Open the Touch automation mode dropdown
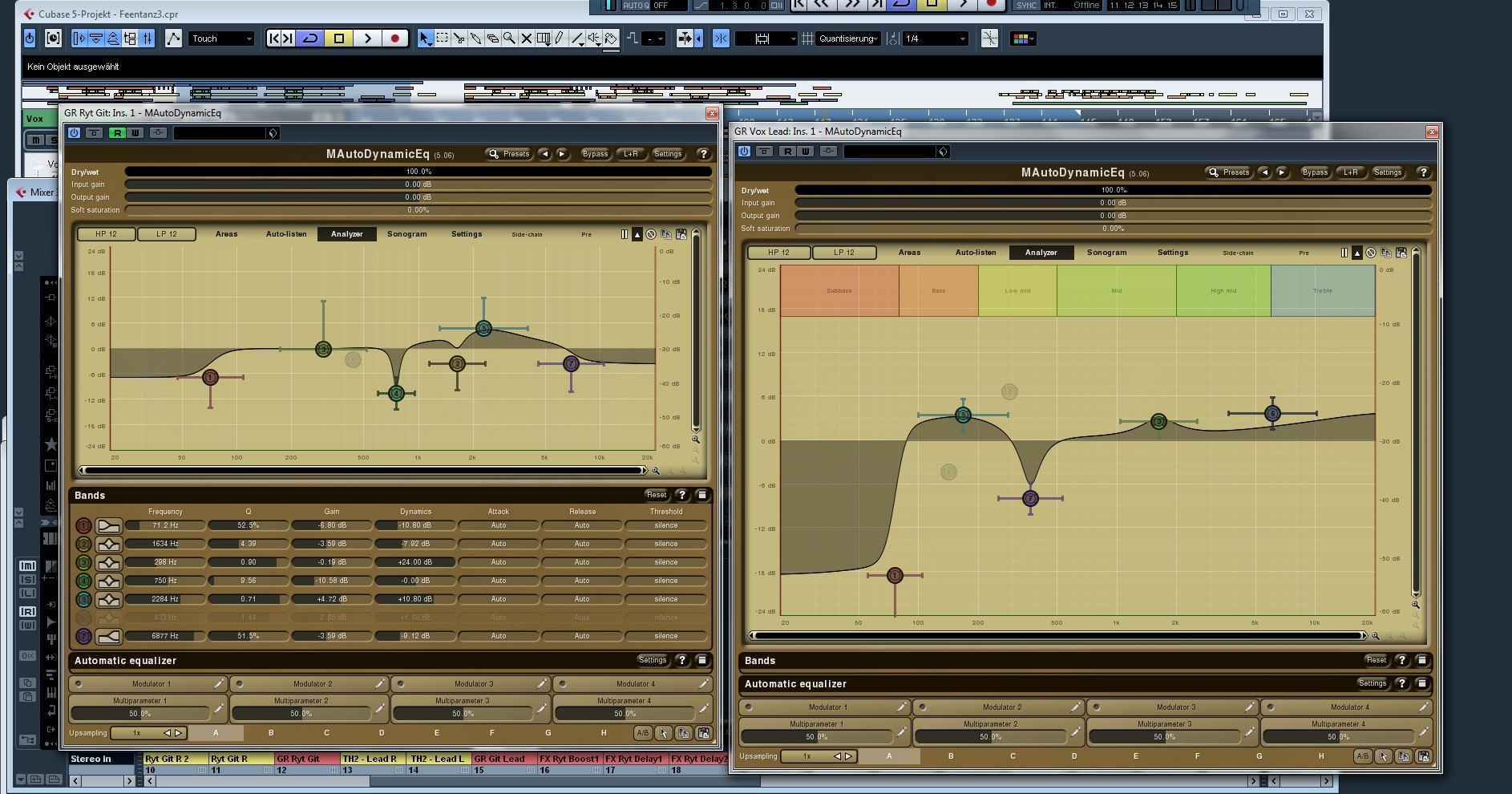 (221, 38)
